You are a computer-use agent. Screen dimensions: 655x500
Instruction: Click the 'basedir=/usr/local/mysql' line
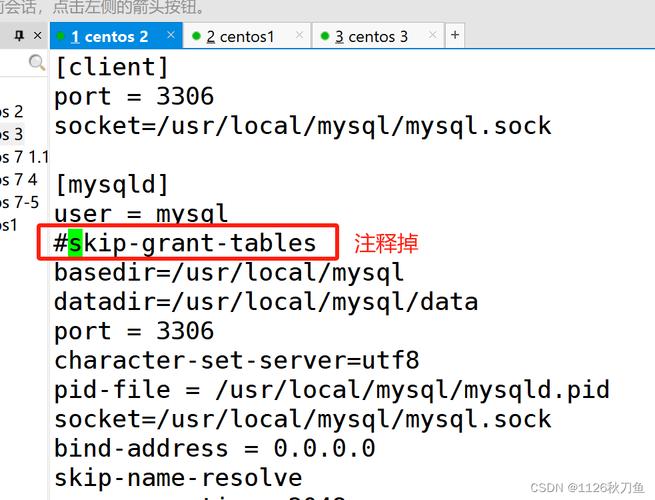[229, 273]
